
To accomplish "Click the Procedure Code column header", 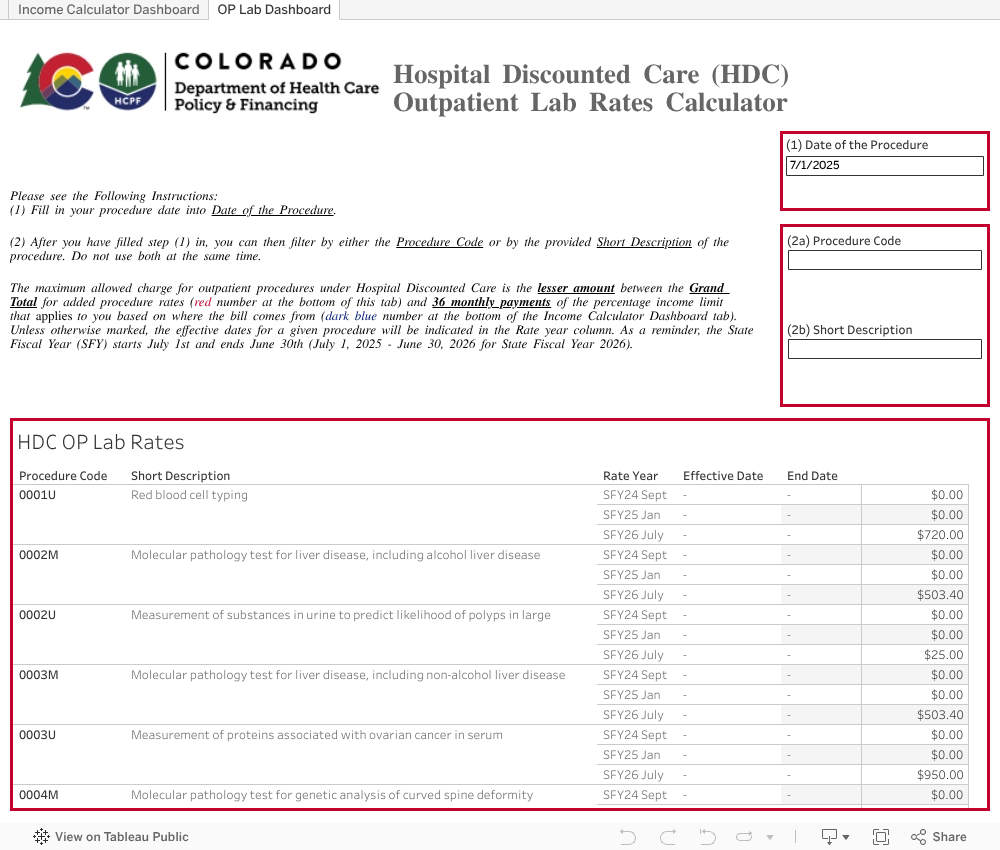I will [x=63, y=476].
